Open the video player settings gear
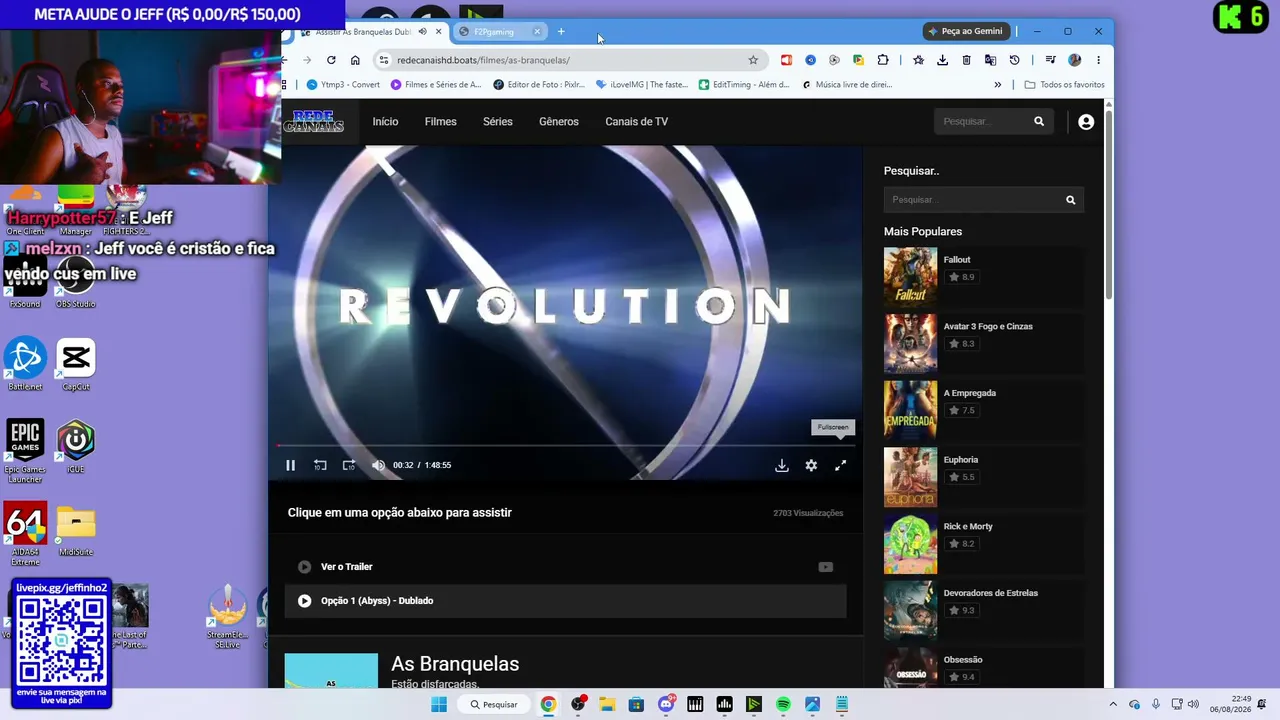Screen dimensions: 1280x720 tap(811, 465)
